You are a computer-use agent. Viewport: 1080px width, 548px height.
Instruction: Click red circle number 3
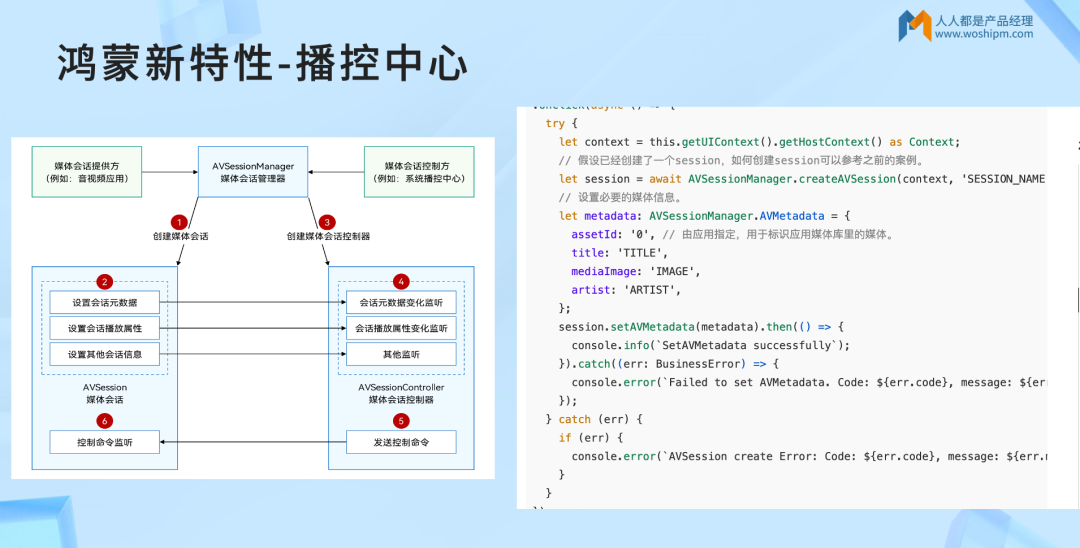tap(326, 222)
